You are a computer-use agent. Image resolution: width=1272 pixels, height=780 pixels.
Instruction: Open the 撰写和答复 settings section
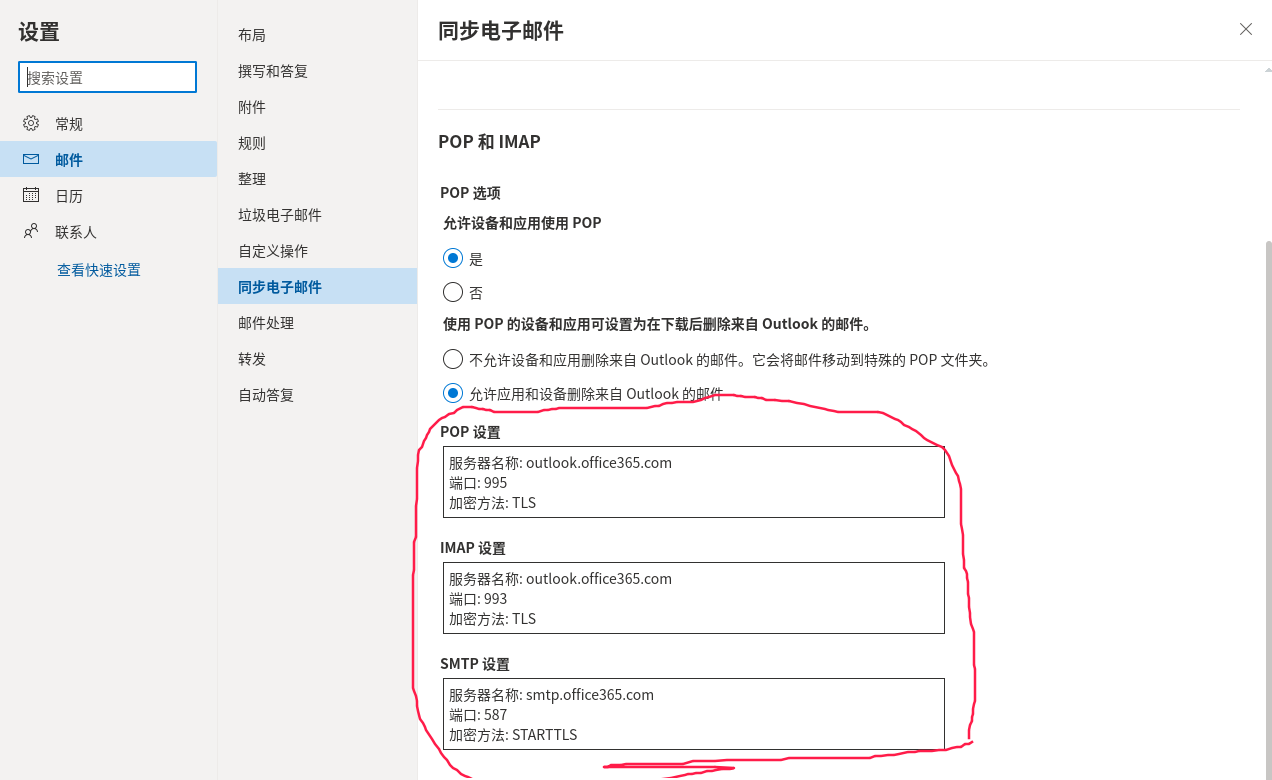pos(317,71)
